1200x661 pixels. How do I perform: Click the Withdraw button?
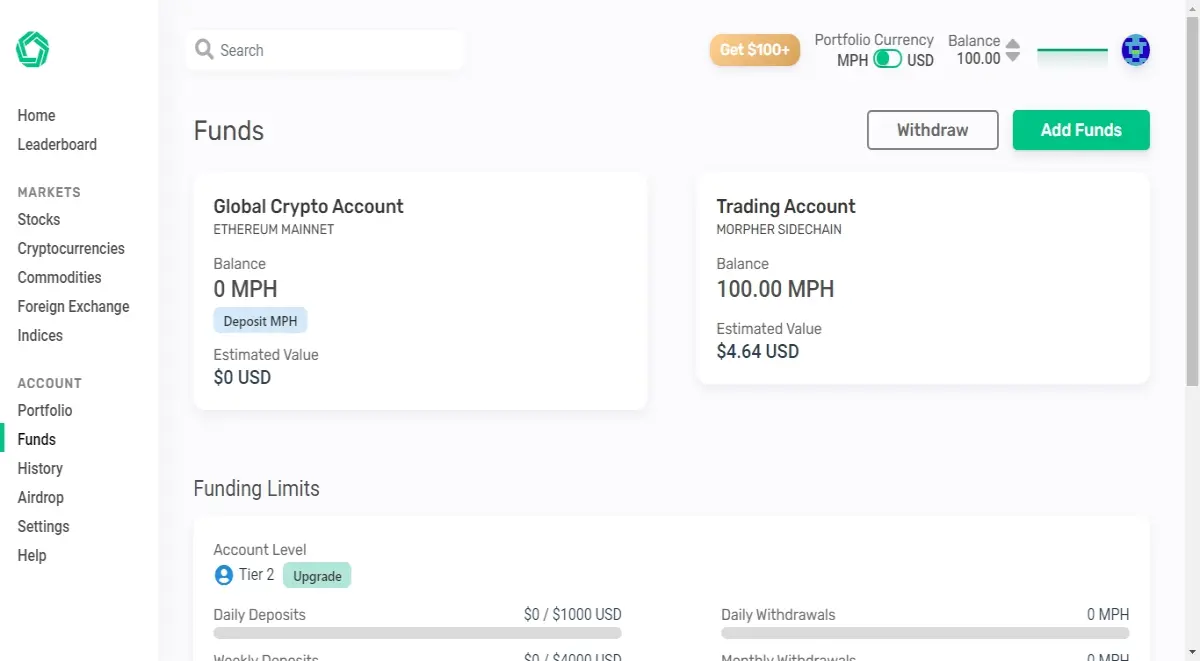click(933, 130)
